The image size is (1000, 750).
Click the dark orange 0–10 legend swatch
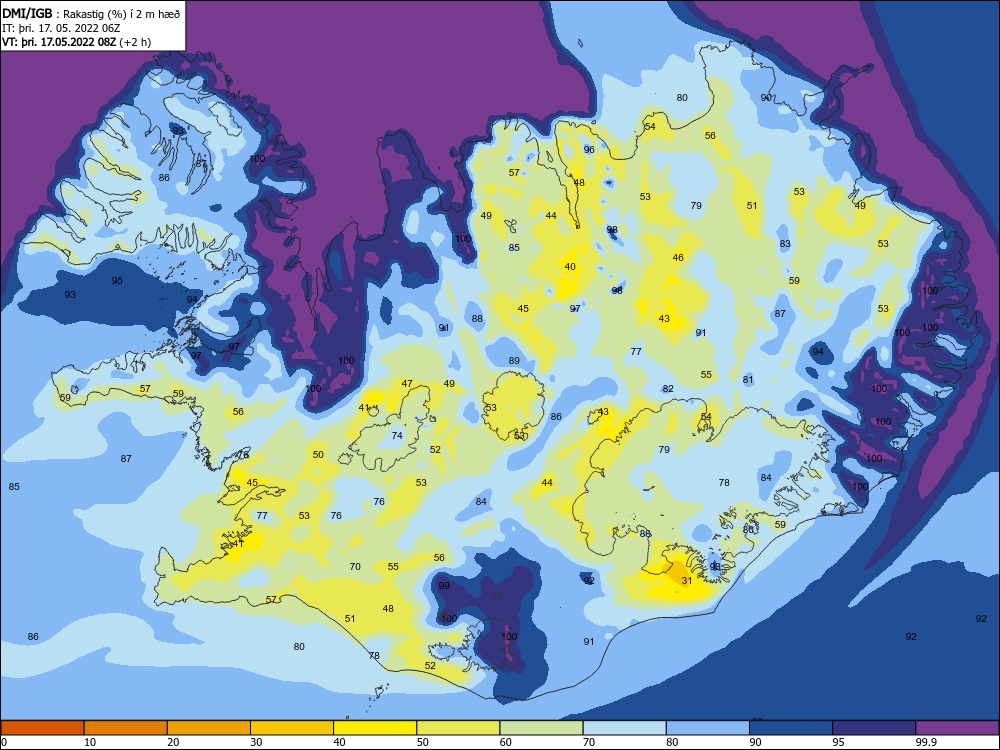coord(43,728)
